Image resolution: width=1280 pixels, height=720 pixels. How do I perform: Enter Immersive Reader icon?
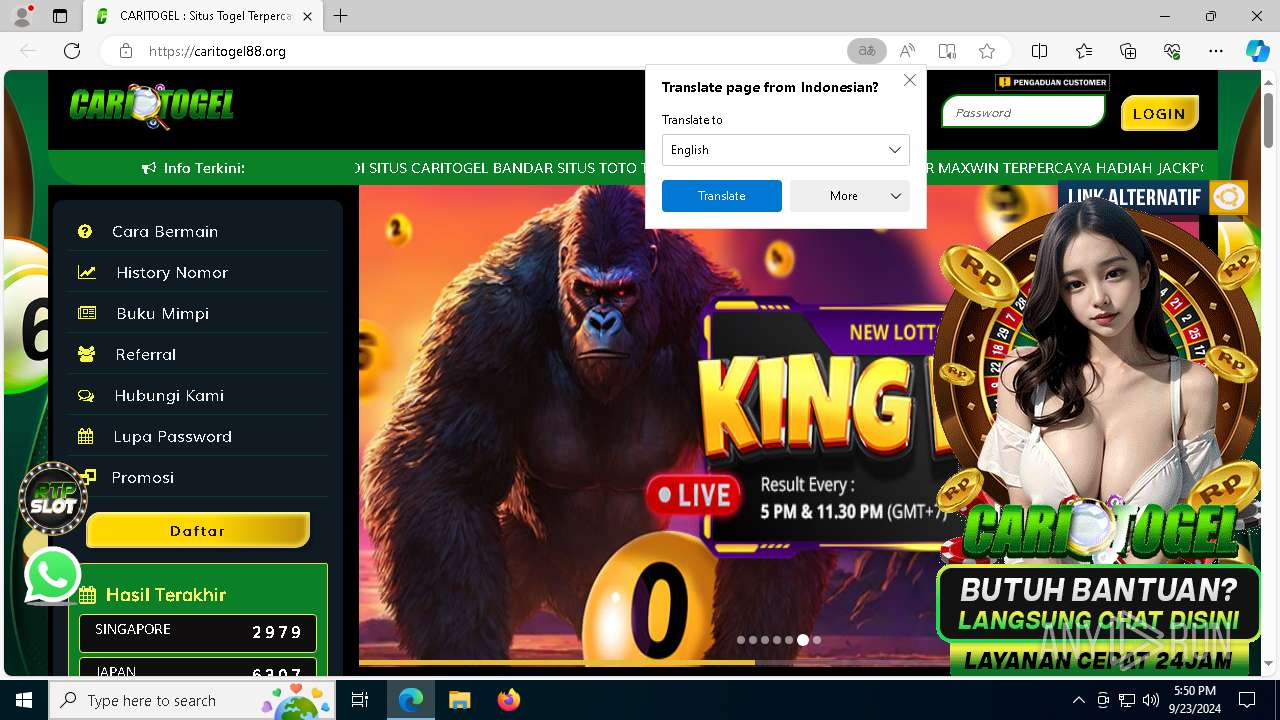click(x=947, y=51)
